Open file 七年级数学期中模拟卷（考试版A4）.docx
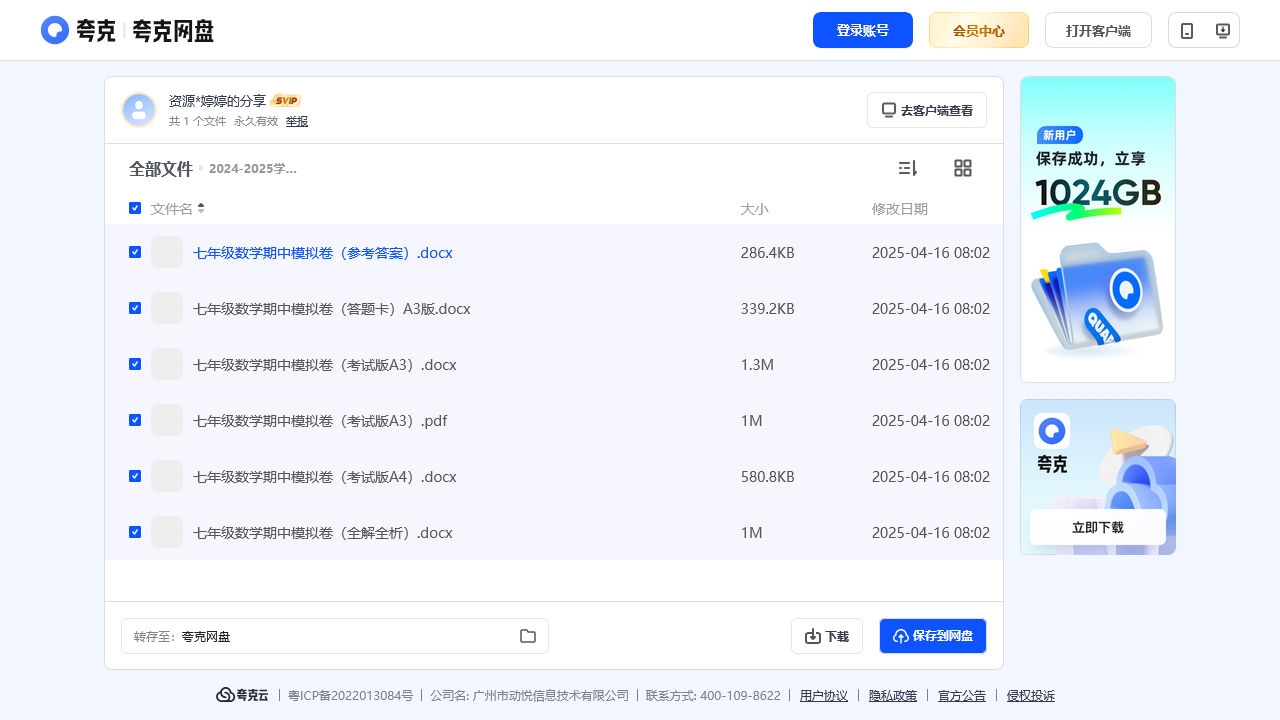 click(x=325, y=477)
